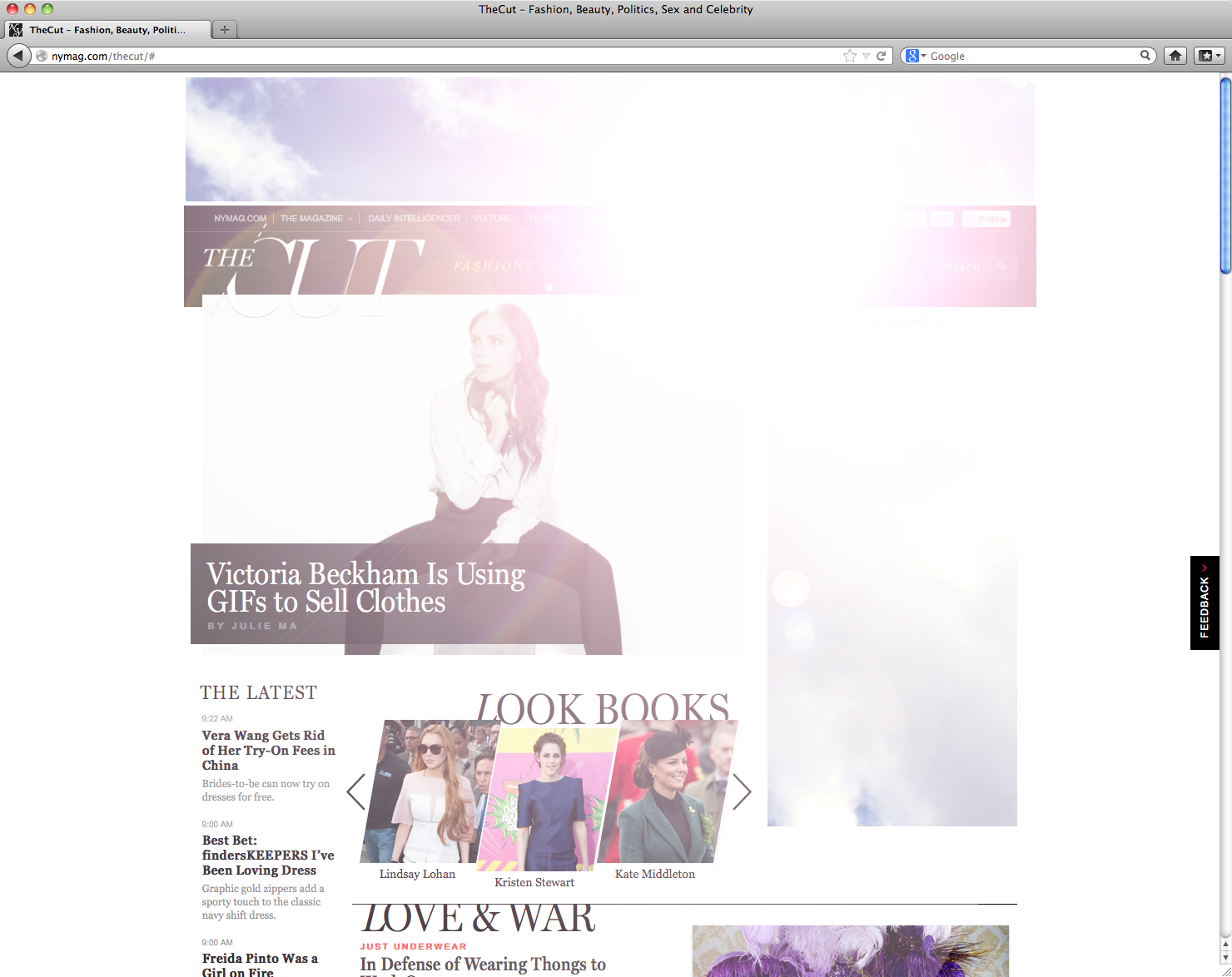Viewport: 1232px width, 977px height.
Task: Click the Brides-to-be summary text
Action: 266,790
